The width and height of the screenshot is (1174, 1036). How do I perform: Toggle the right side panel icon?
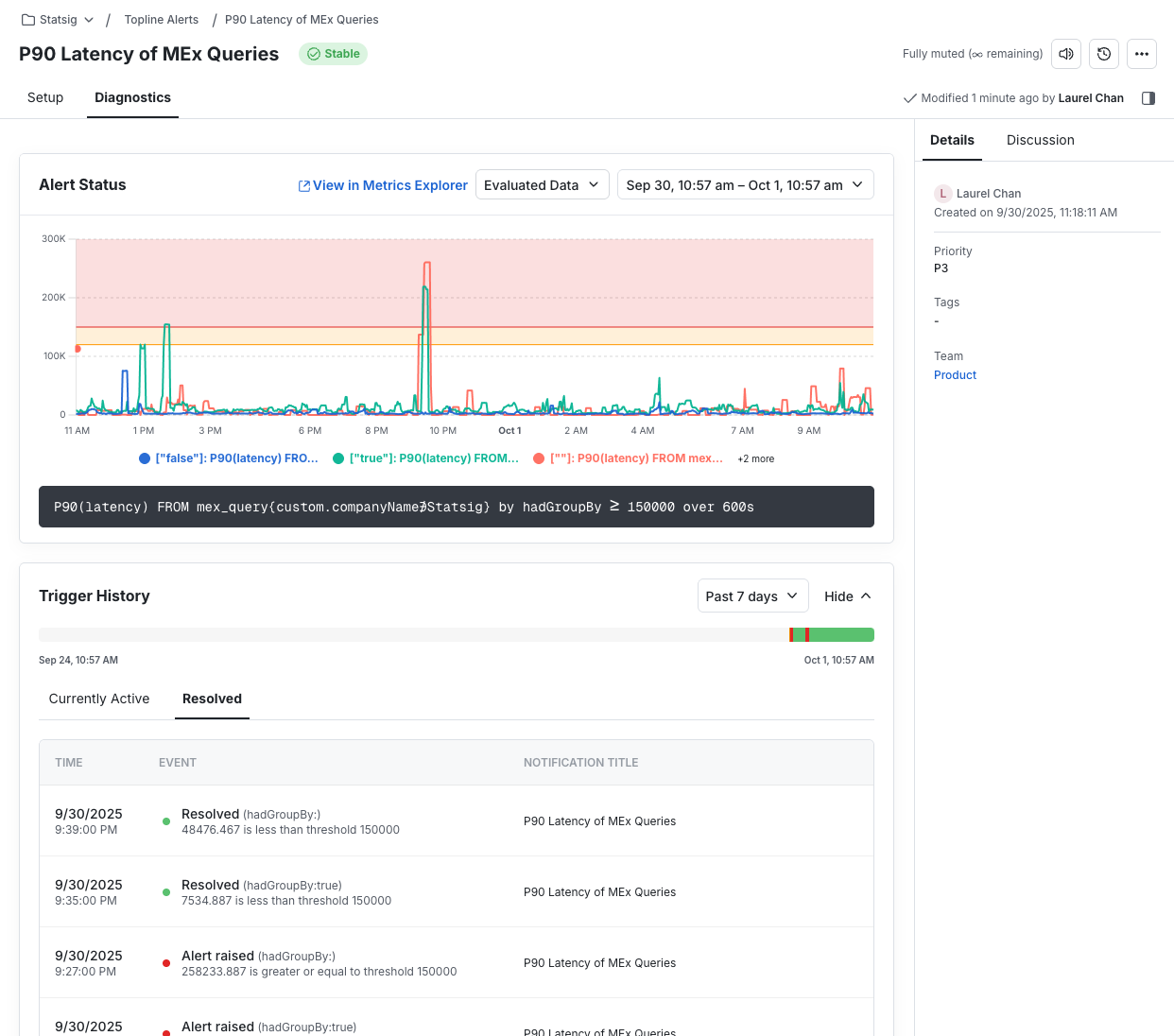1148,98
